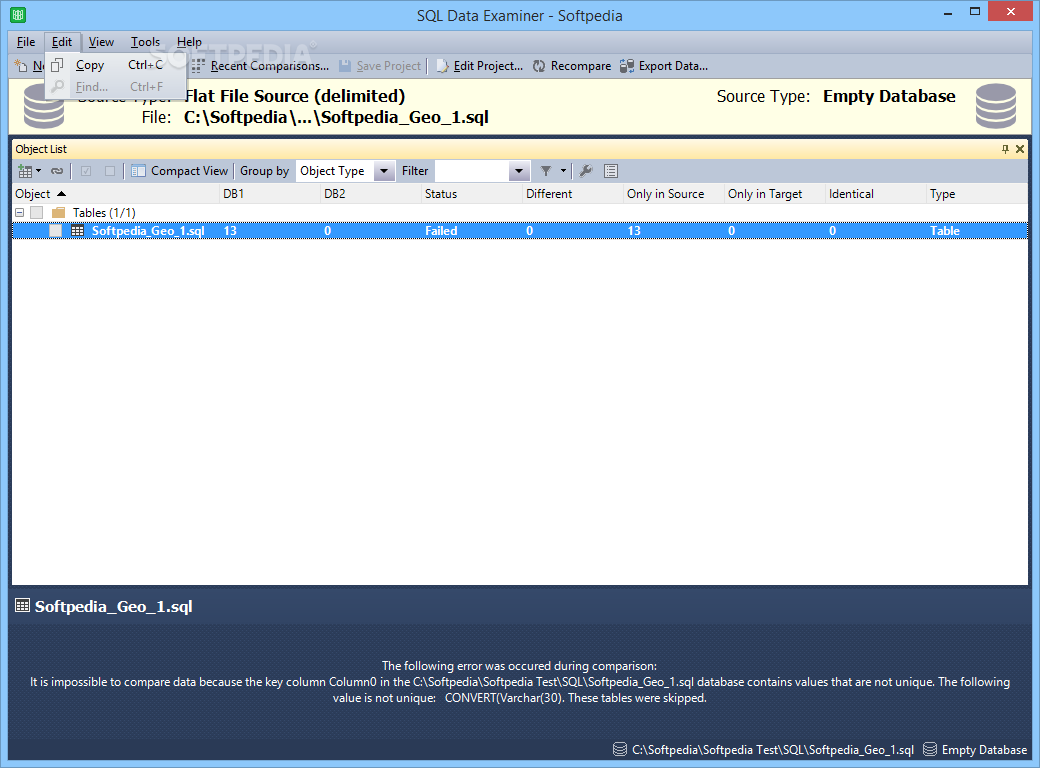Click the Recent Comparisons grid icon
Image resolution: width=1040 pixels, height=768 pixels.
(x=198, y=66)
